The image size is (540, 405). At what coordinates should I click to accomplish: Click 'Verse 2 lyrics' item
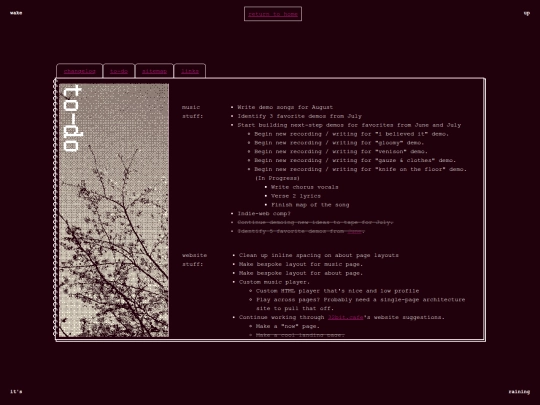[296, 196]
